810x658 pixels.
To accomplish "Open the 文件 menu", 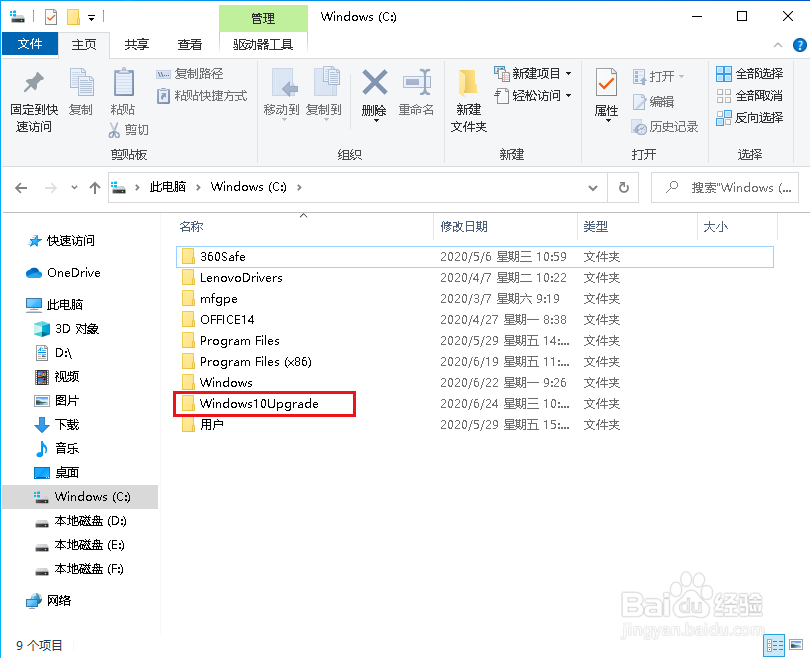I will click(x=30, y=44).
